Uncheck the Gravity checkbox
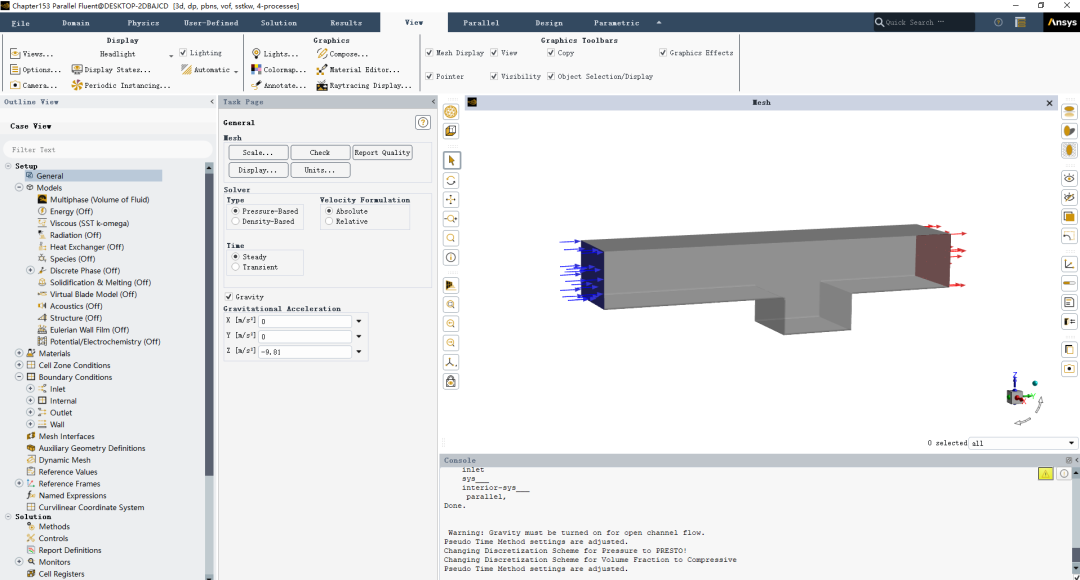This screenshot has height=580, width=1080. (229, 297)
